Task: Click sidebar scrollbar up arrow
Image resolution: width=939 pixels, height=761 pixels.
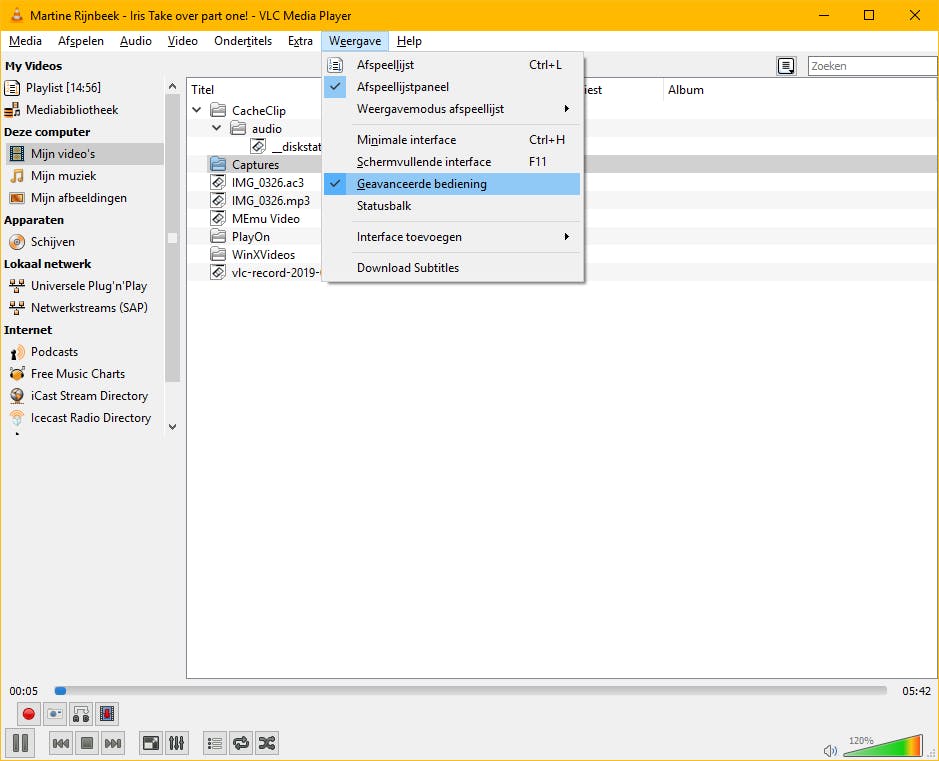Action: point(172,87)
